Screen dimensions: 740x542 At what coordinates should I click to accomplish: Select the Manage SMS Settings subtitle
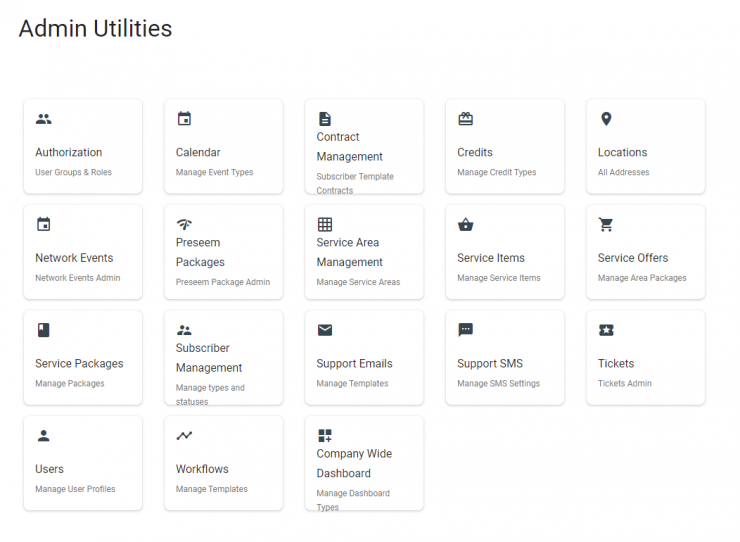pyautogui.click(x=498, y=383)
